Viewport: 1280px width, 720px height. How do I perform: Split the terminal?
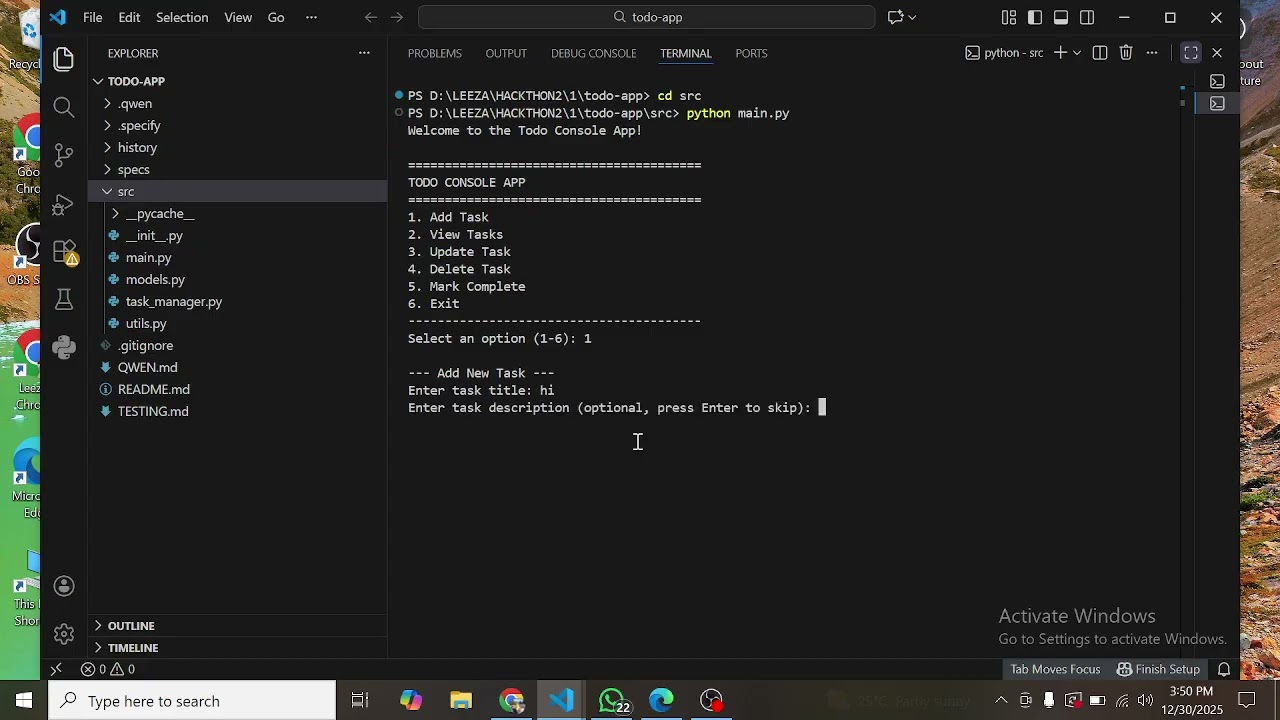tap(1100, 53)
